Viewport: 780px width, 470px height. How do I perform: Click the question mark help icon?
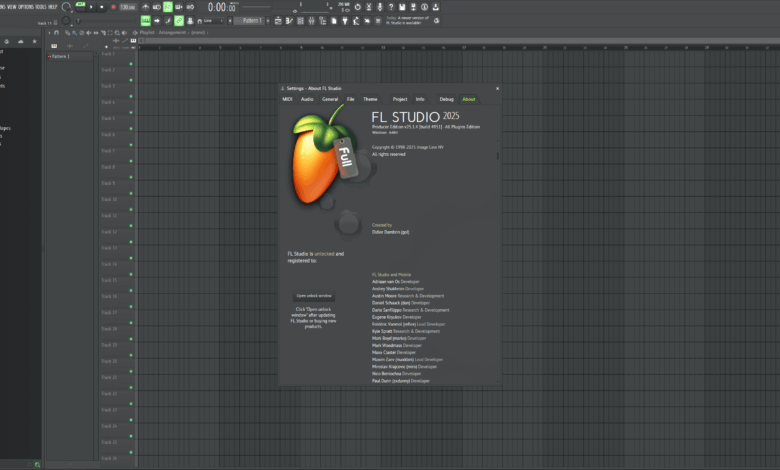[391, 7]
